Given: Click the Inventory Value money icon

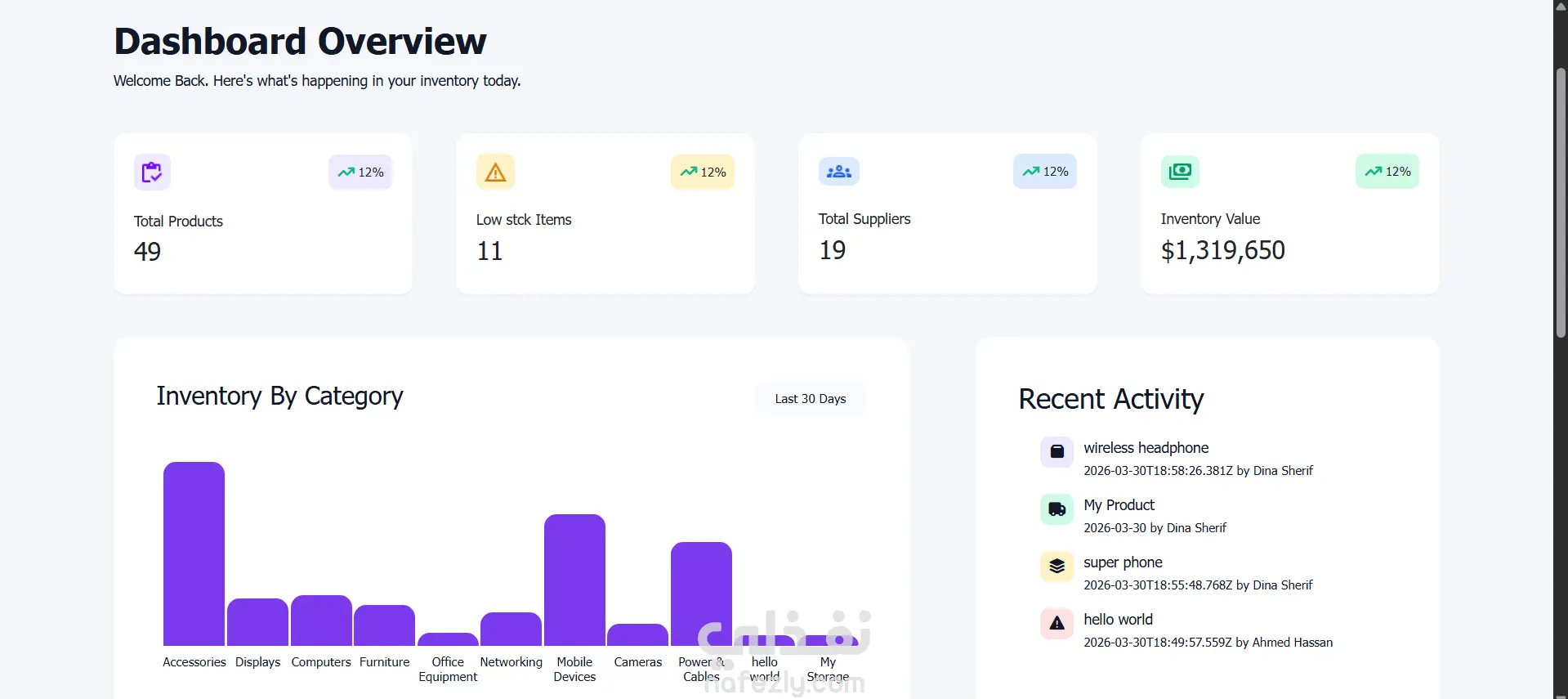Looking at the screenshot, I should [1180, 171].
